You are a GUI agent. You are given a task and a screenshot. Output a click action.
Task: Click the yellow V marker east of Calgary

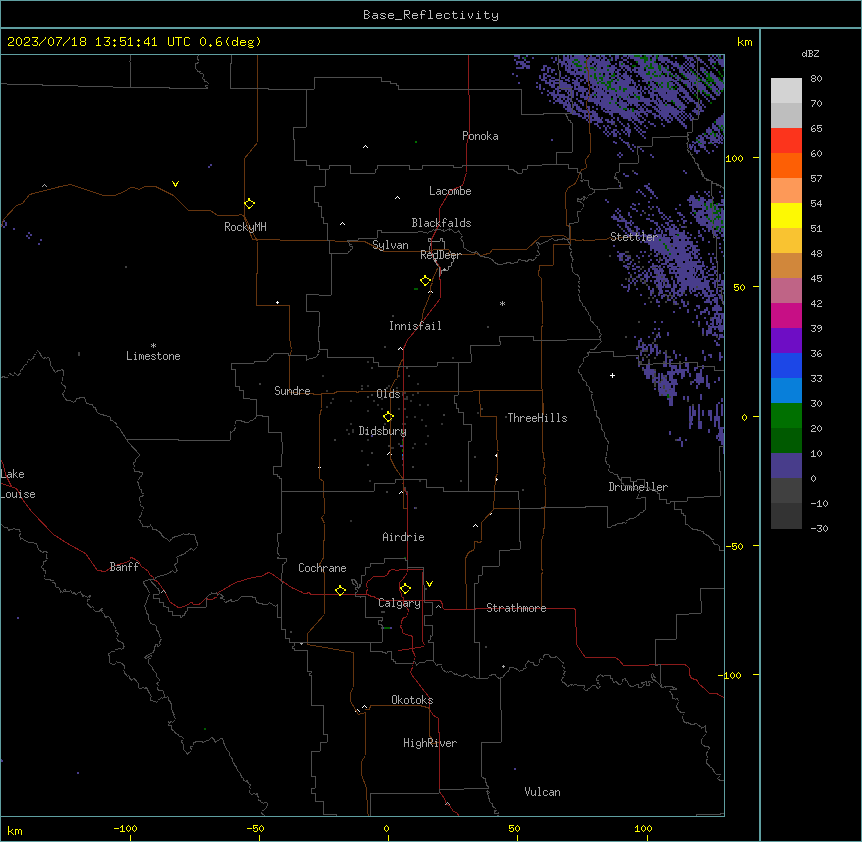coord(429,584)
